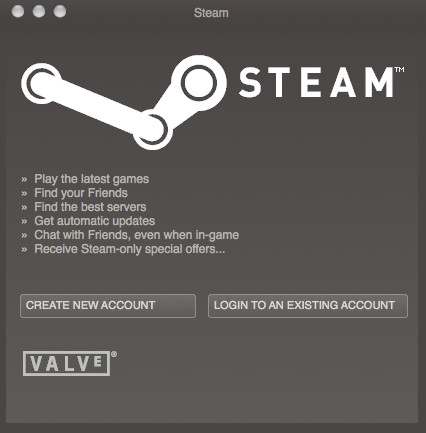This screenshot has height=433, width=426.
Task: Select the Play the latest games line
Action: [x=92, y=179]
